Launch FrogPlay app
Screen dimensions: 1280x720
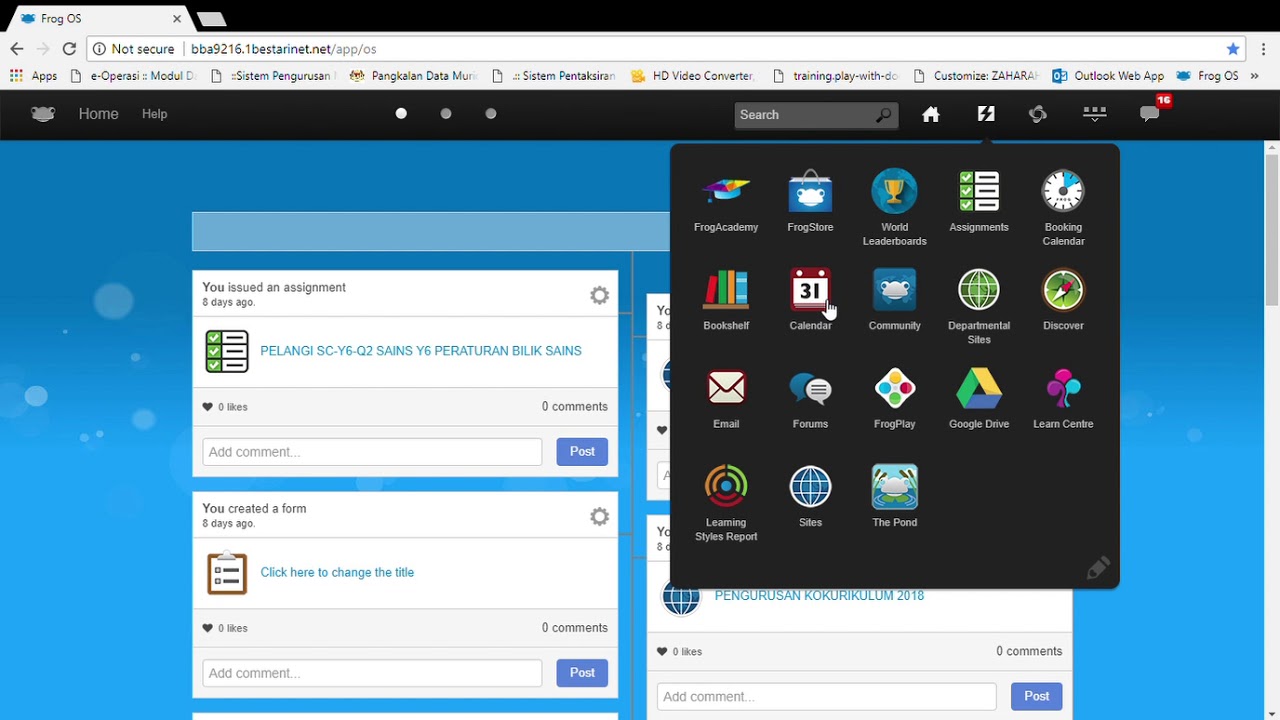click(x=894, y=398)
